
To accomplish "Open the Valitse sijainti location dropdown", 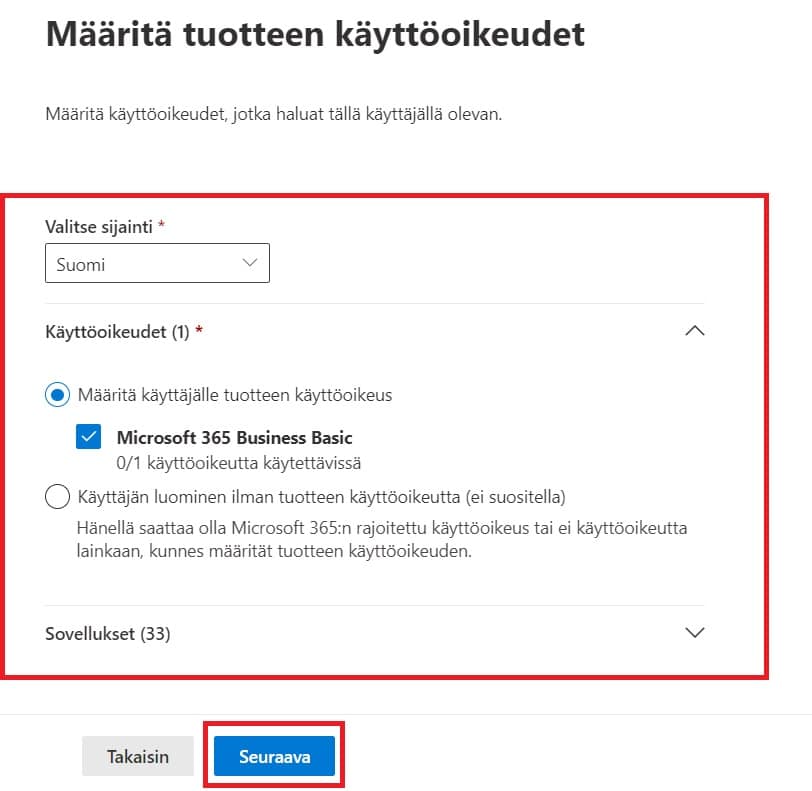I will [x=157, y=265].
